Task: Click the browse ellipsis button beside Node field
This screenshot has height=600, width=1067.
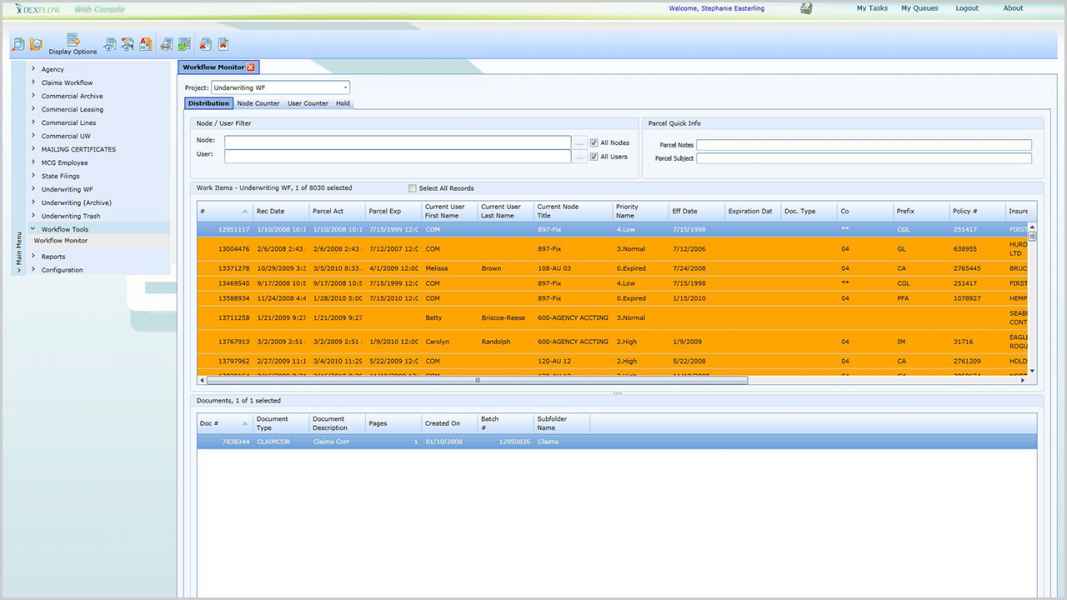Action: coord(579,143)
